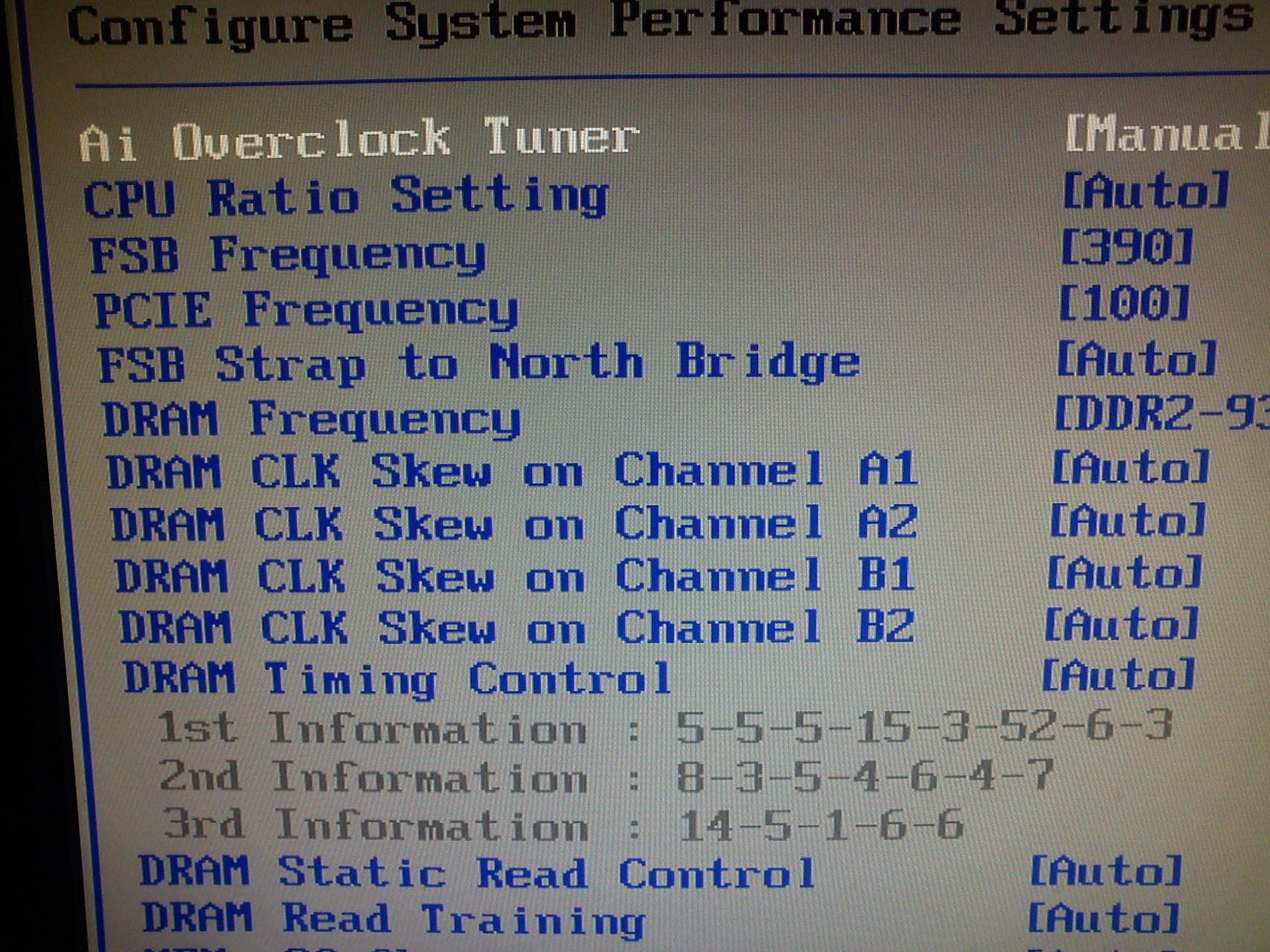
Task: Select the DRAM Read Training option
Action: point(393,919)
